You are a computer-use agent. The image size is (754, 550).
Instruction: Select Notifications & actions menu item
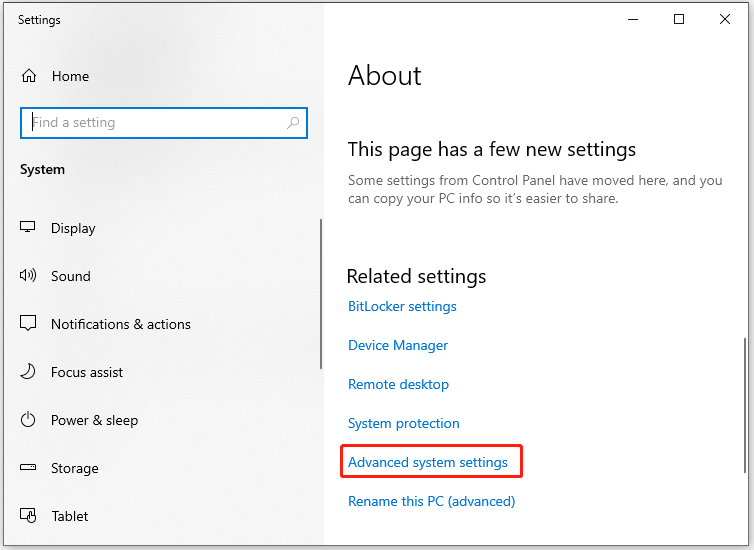pyautogui.click(x=120, y=324)
